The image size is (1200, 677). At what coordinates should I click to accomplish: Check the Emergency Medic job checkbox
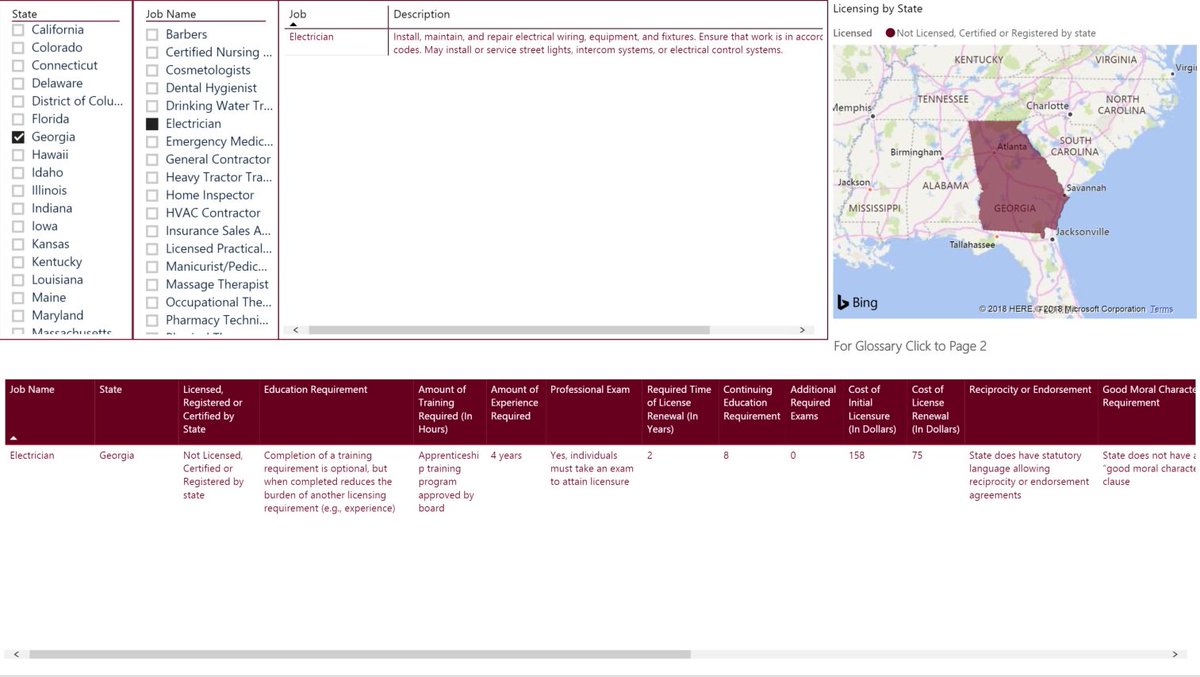pos(152,142)
